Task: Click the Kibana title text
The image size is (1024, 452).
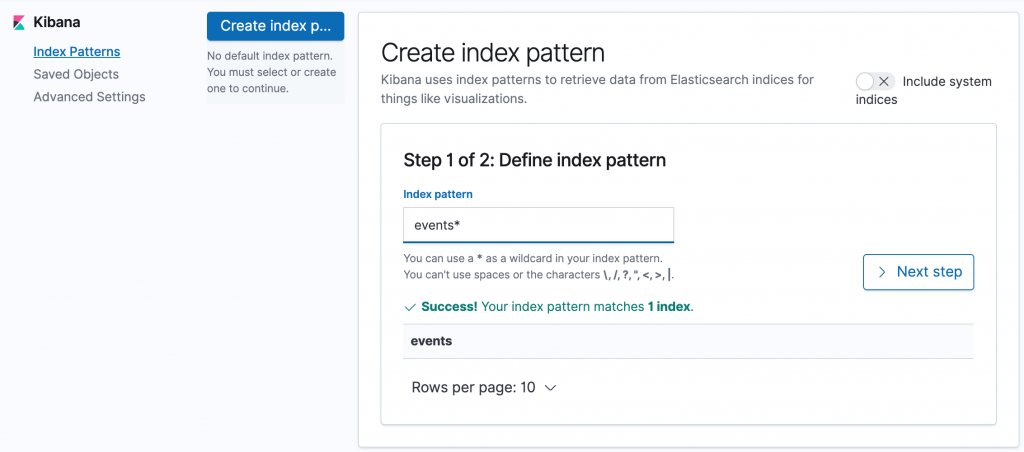Action: coord(57,21)
